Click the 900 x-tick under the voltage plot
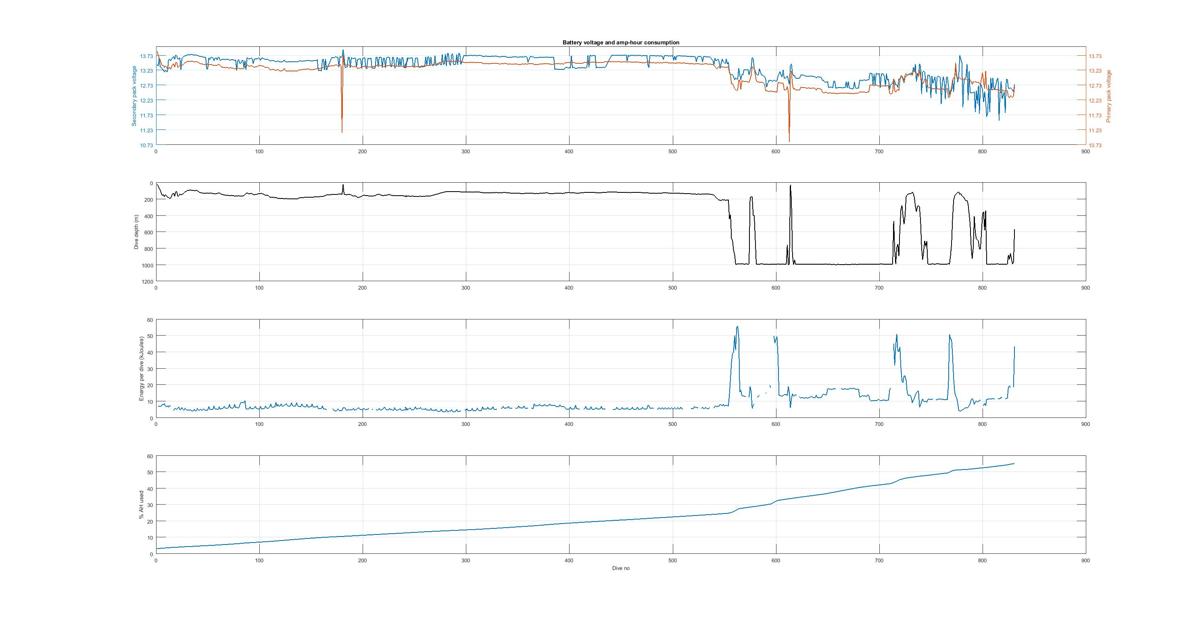This screenshot has height=622, width=1200. coord(1085,151)
